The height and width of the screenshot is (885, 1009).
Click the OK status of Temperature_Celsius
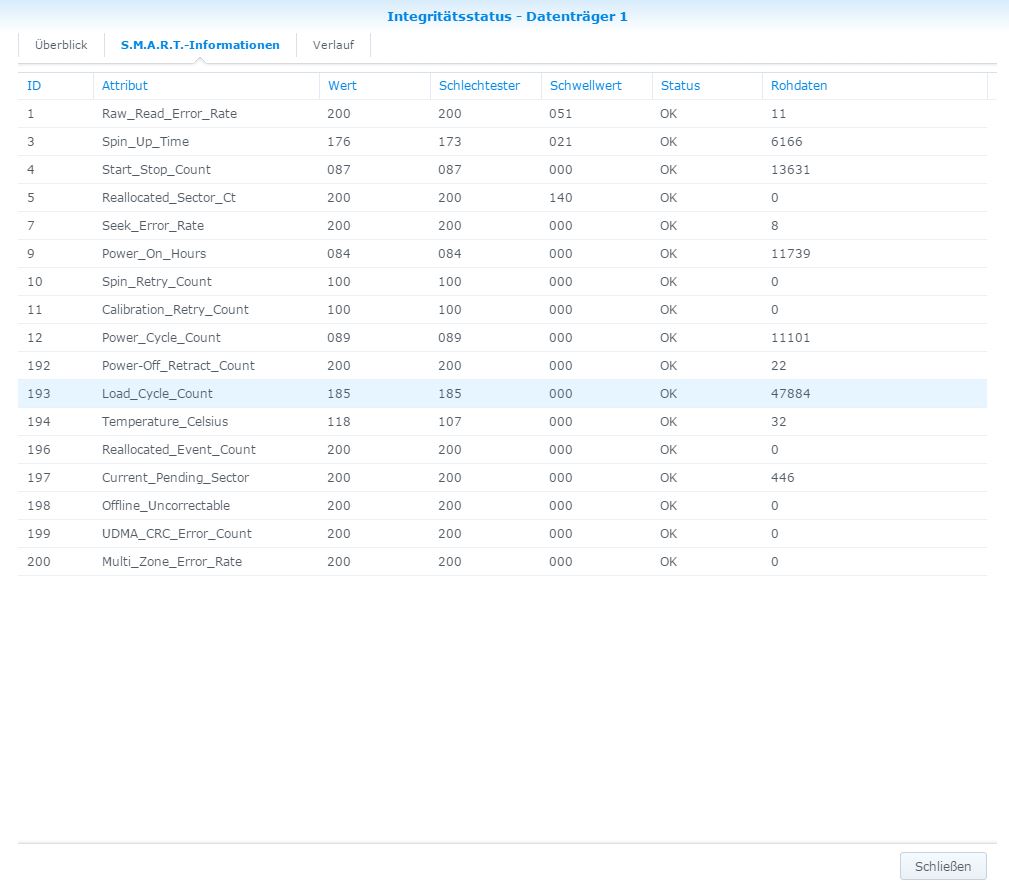click(x=669, y=422)
